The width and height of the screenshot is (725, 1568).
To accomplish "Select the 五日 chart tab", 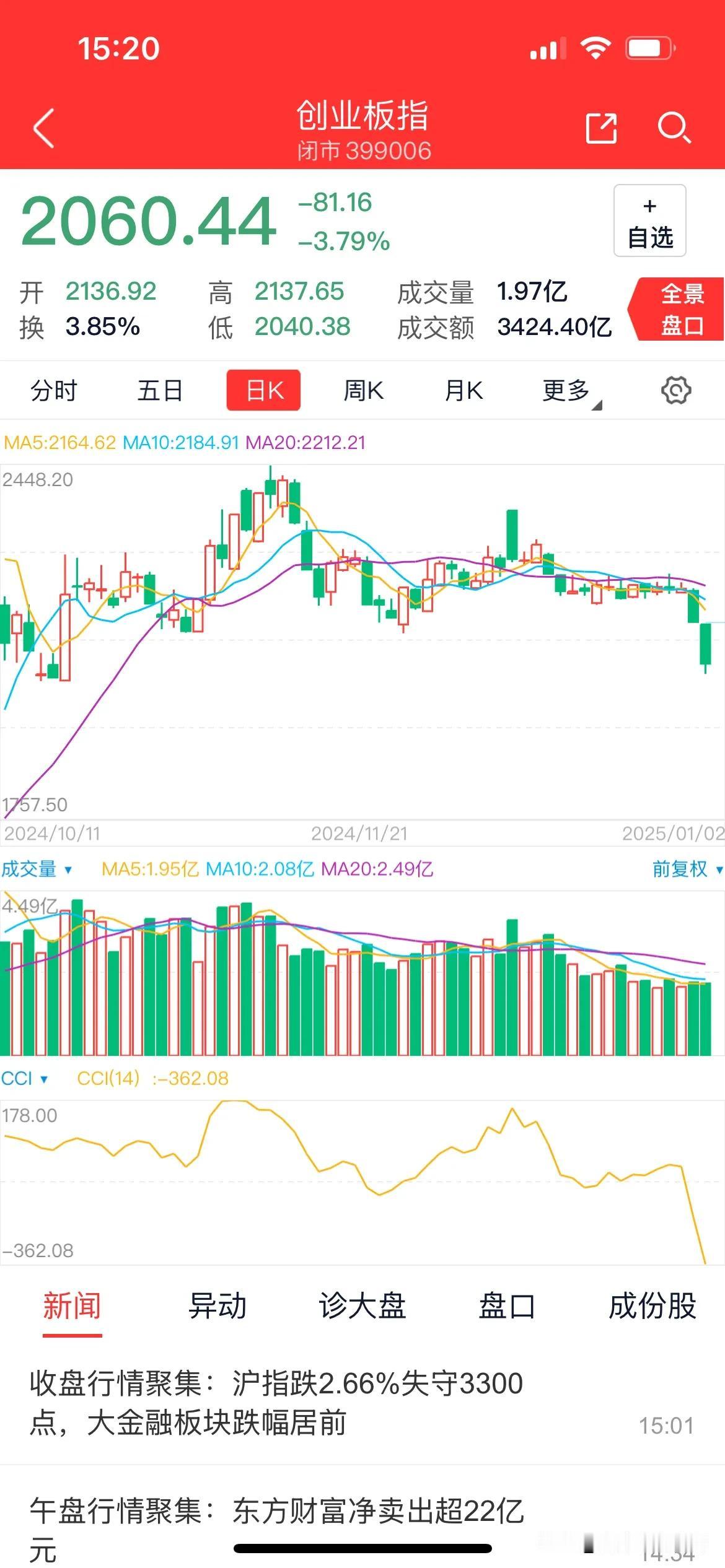I will (x=160, y=391).
